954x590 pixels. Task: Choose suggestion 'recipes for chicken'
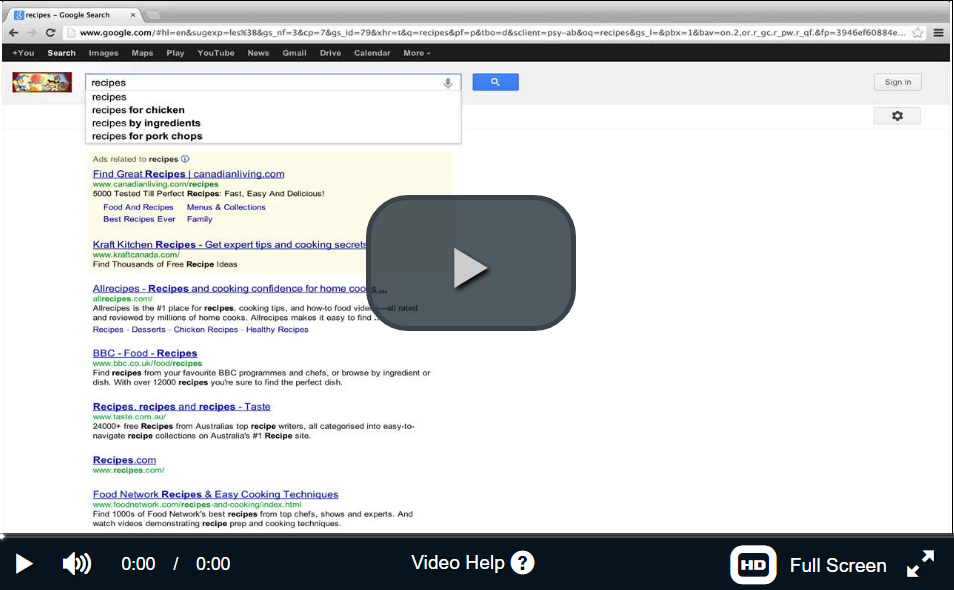(273, 110)
